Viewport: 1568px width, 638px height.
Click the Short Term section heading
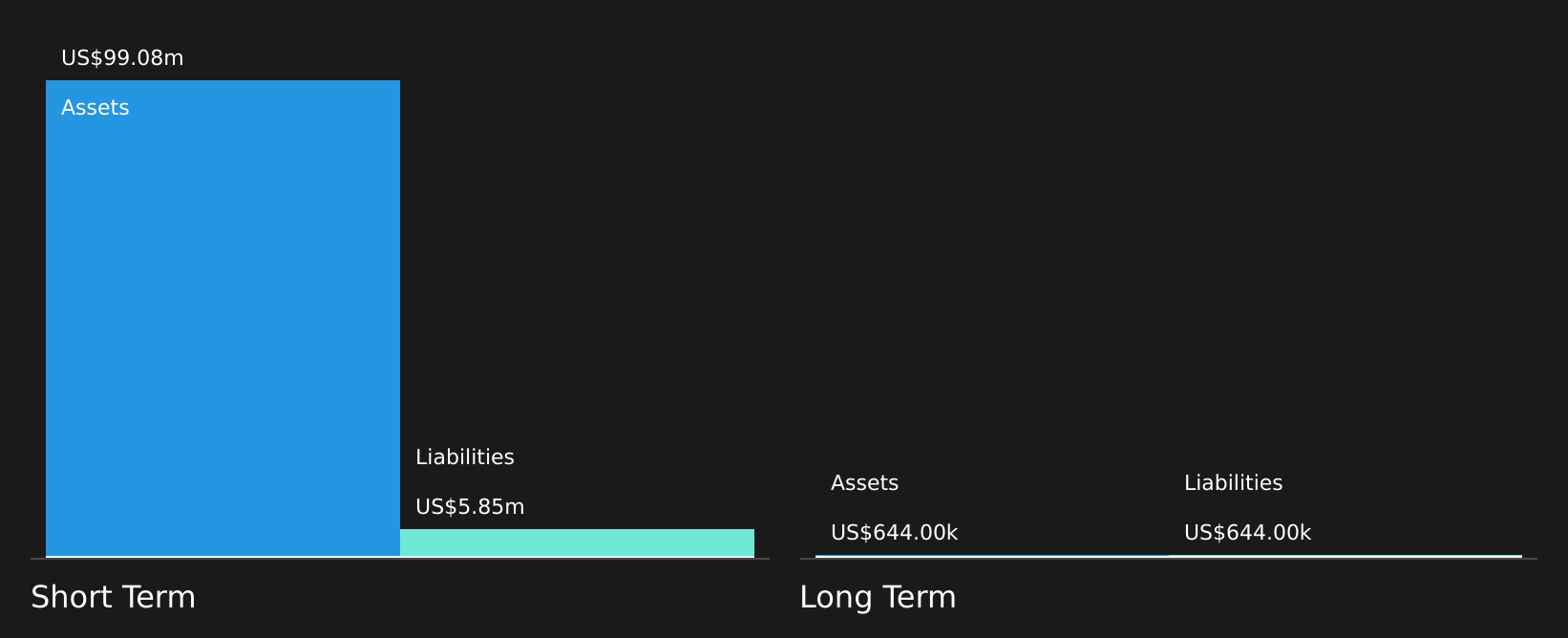(x=113, y=597)
